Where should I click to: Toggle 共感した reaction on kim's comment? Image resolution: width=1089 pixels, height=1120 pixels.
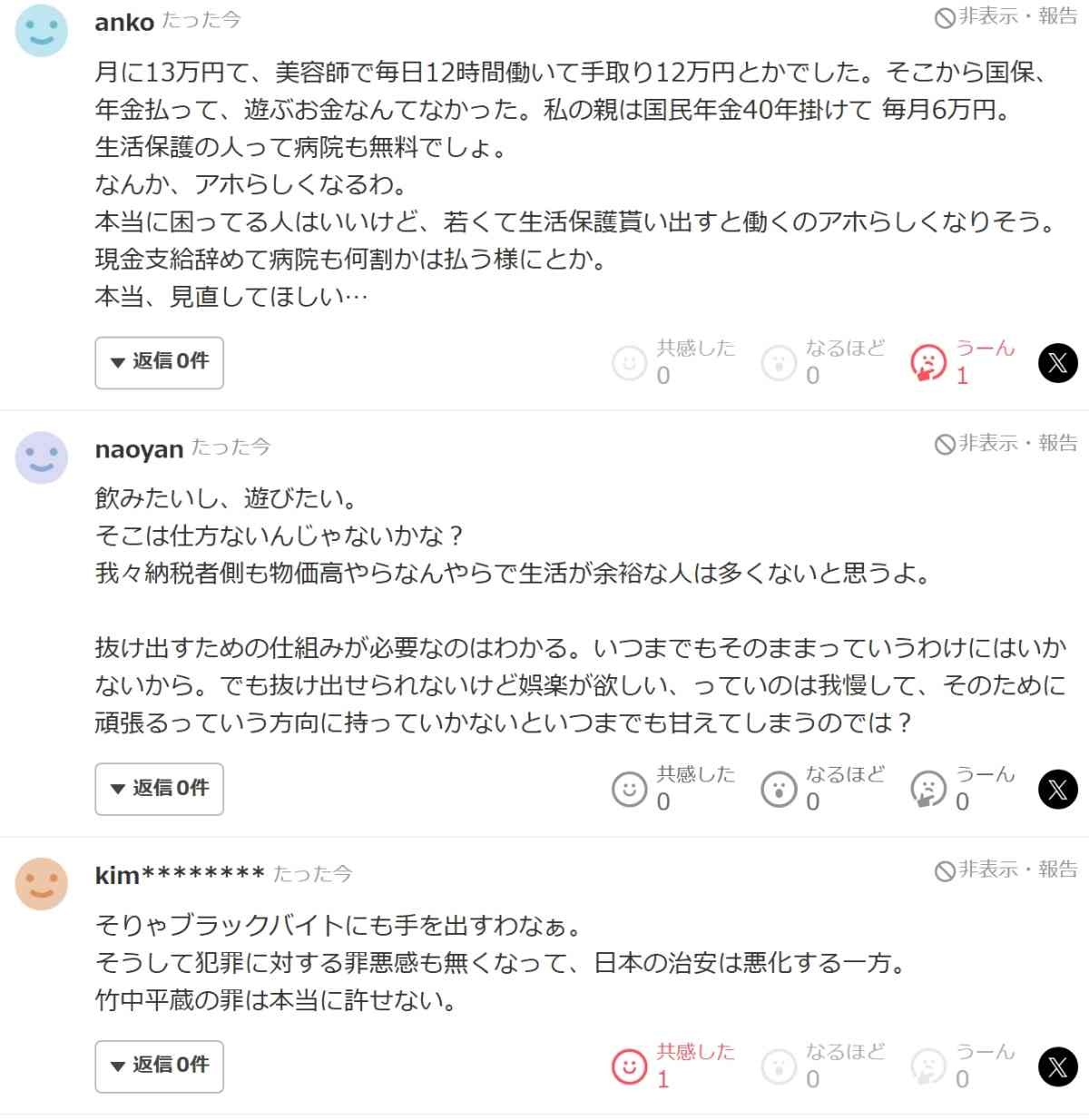tap(630, 1066)
